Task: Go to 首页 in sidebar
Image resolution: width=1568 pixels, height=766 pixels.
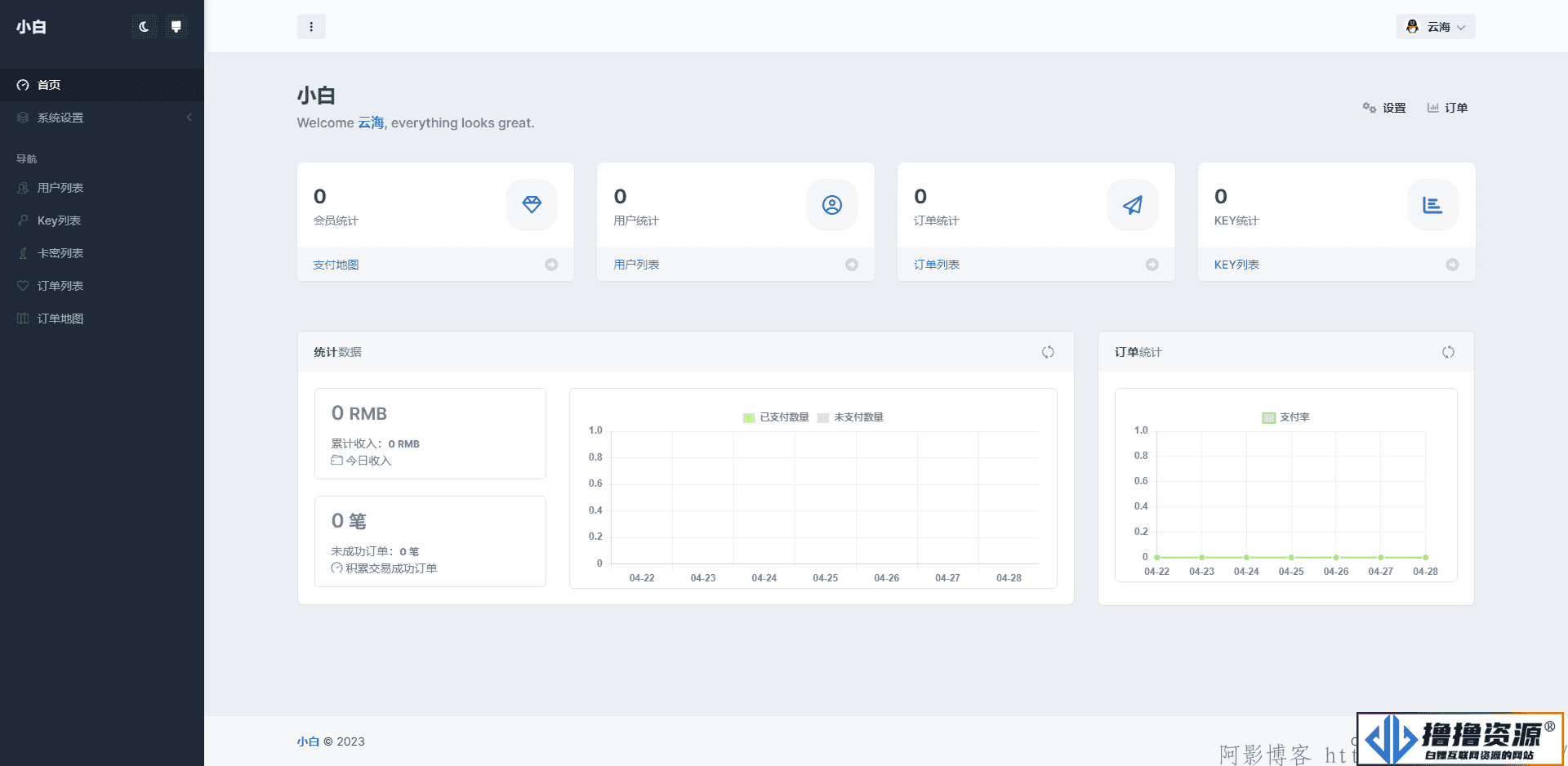Action: (x=102, y=85)
